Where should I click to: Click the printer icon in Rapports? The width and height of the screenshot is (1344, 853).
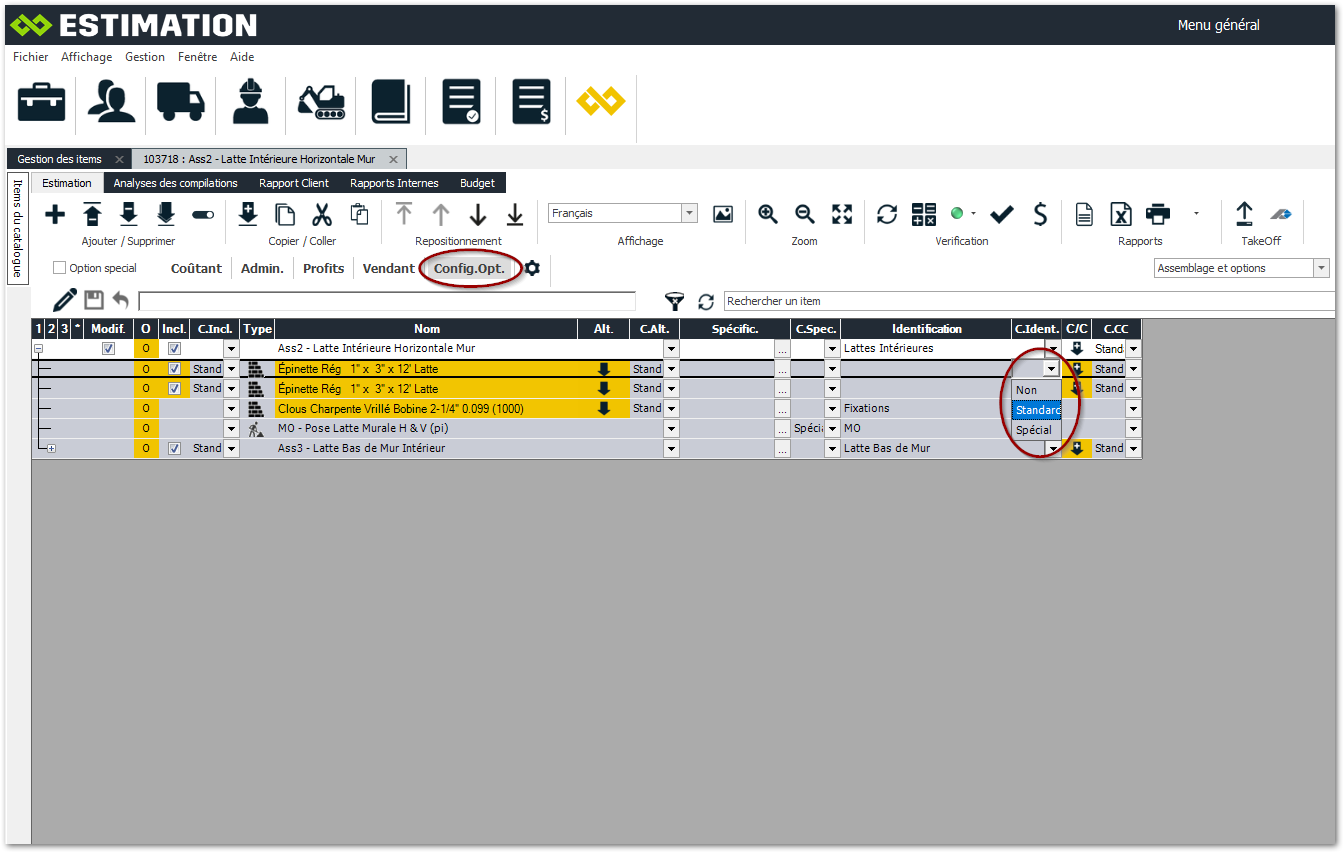click(1158, 214)
